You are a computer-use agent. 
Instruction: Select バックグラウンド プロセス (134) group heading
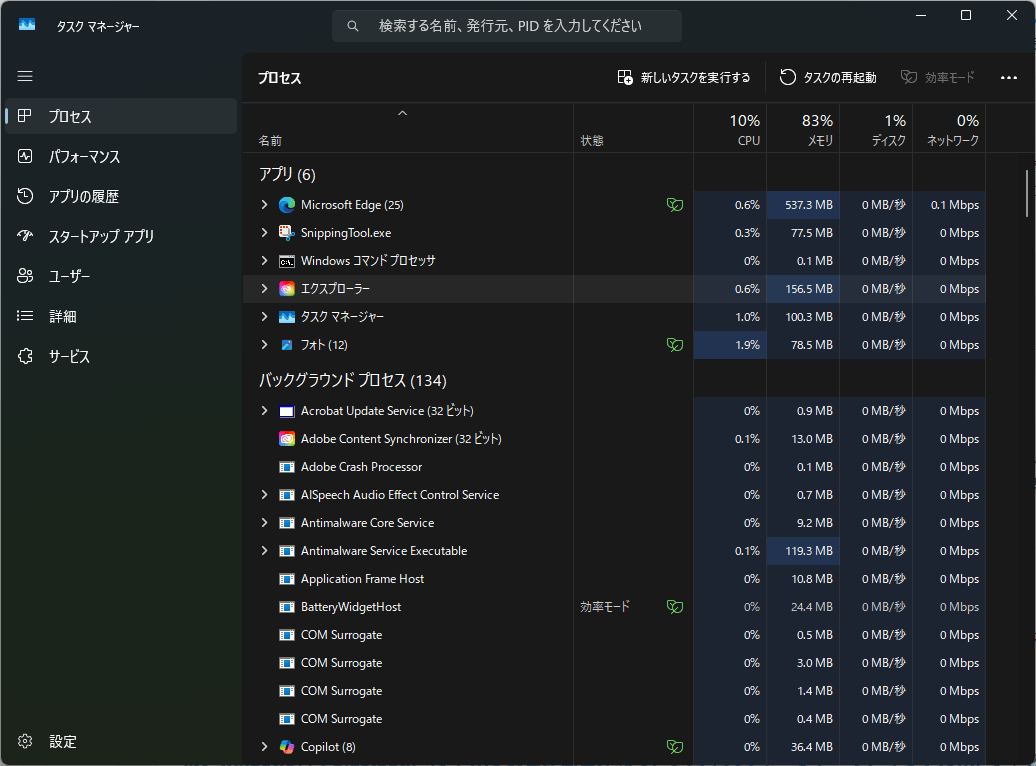point(353,380)
